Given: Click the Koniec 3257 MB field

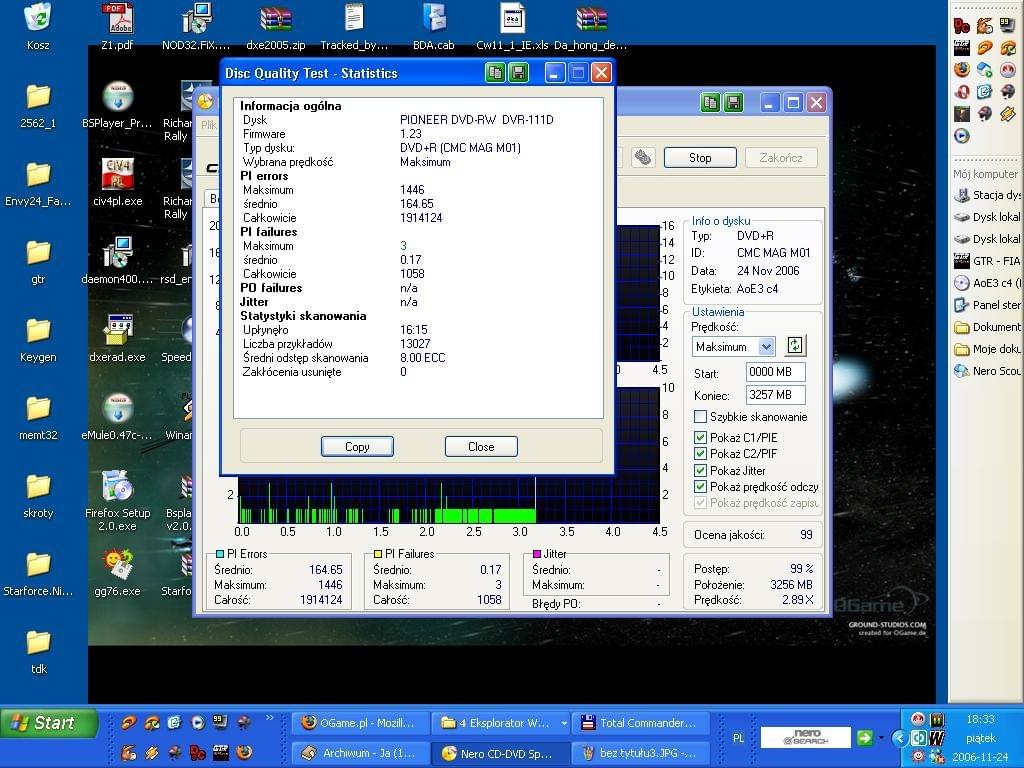Looking at the screenshot, I should coord(775,394).
